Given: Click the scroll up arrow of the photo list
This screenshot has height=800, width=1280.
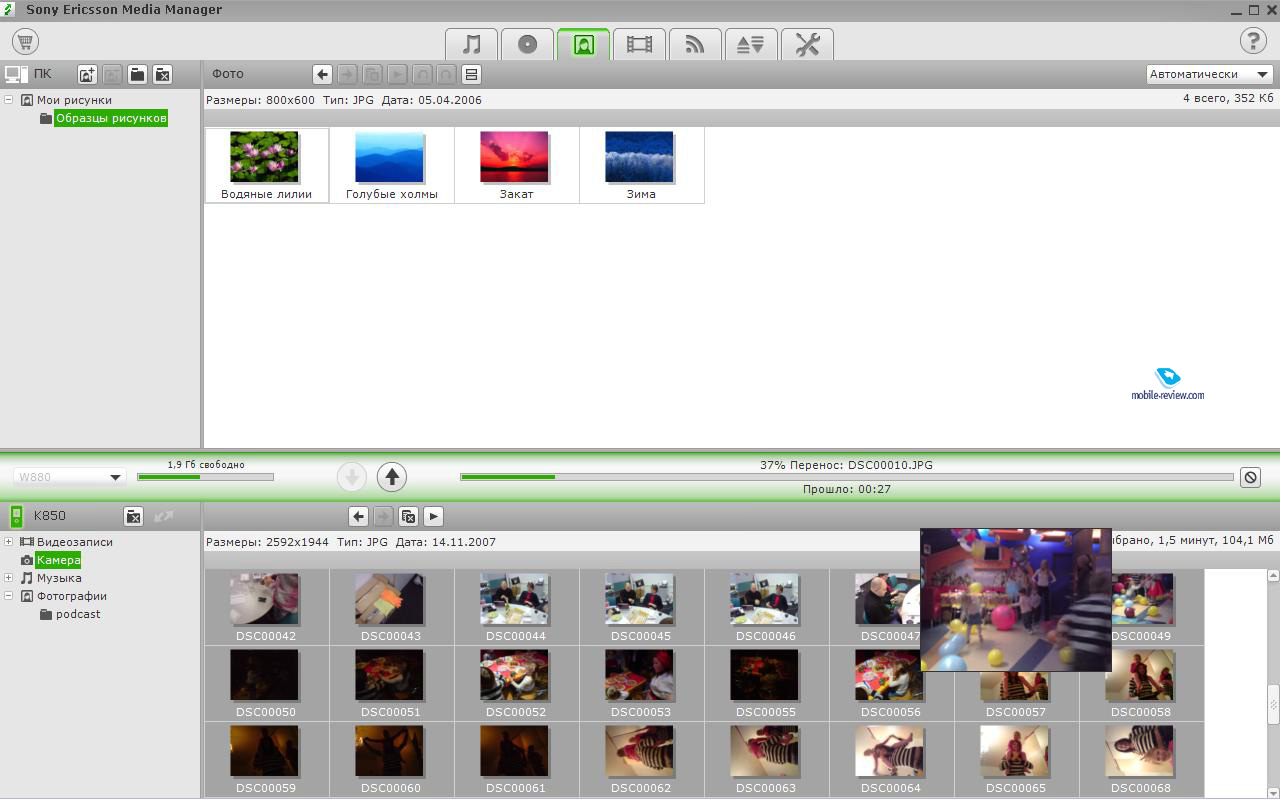Looking at the screenshot, I should click(1273, 576).
